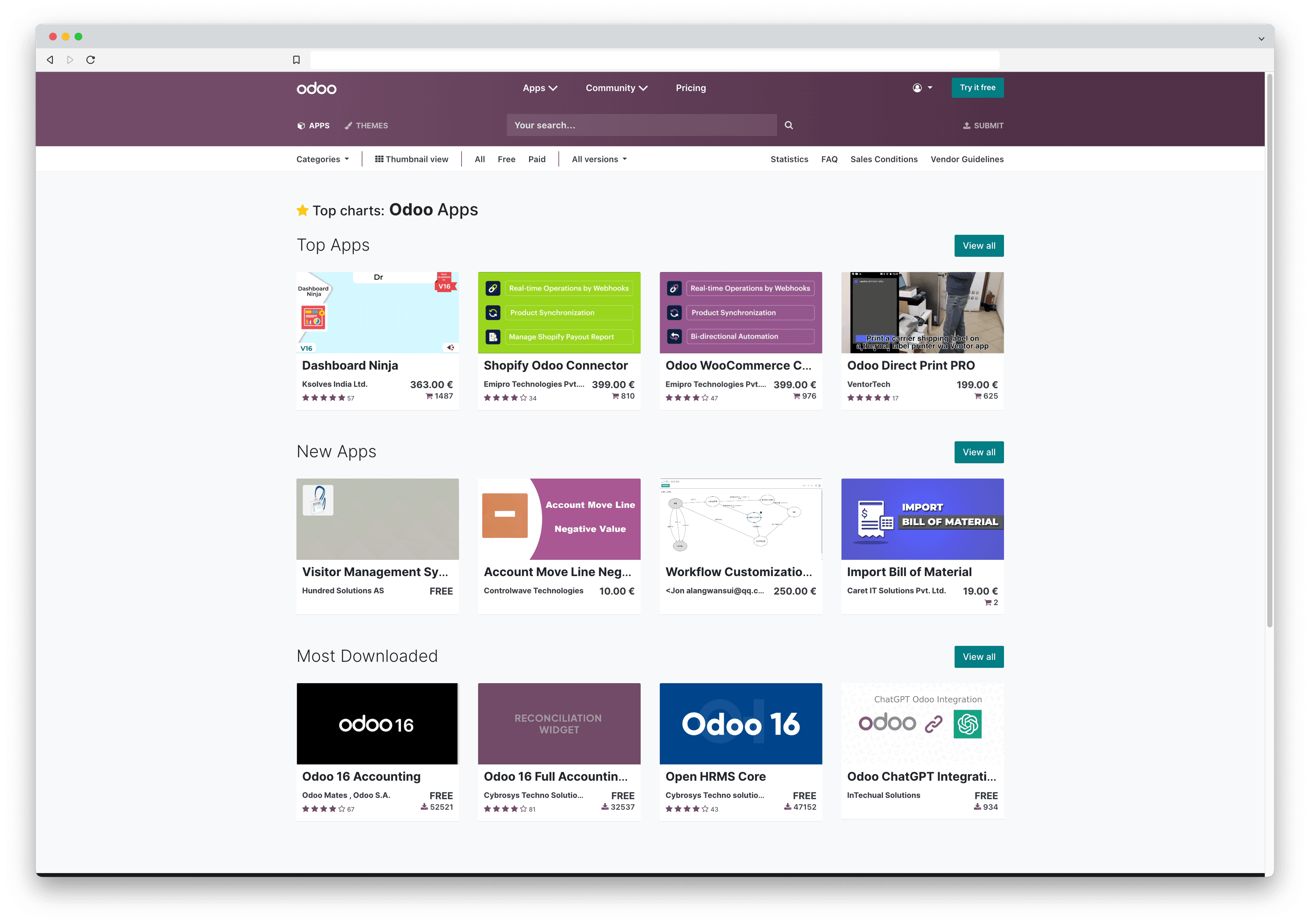This screenshot has width=1310, height=924.
Task: Open Open HRMS Core thumbnail
Action: point(741,724)
